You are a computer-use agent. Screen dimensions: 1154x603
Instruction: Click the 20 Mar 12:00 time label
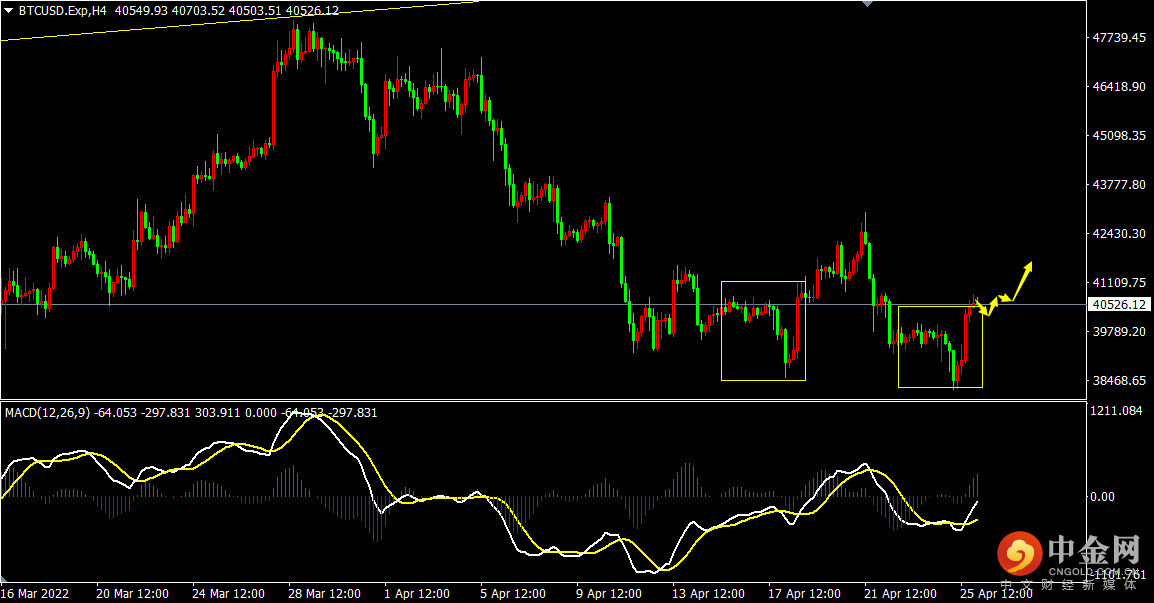132,594
